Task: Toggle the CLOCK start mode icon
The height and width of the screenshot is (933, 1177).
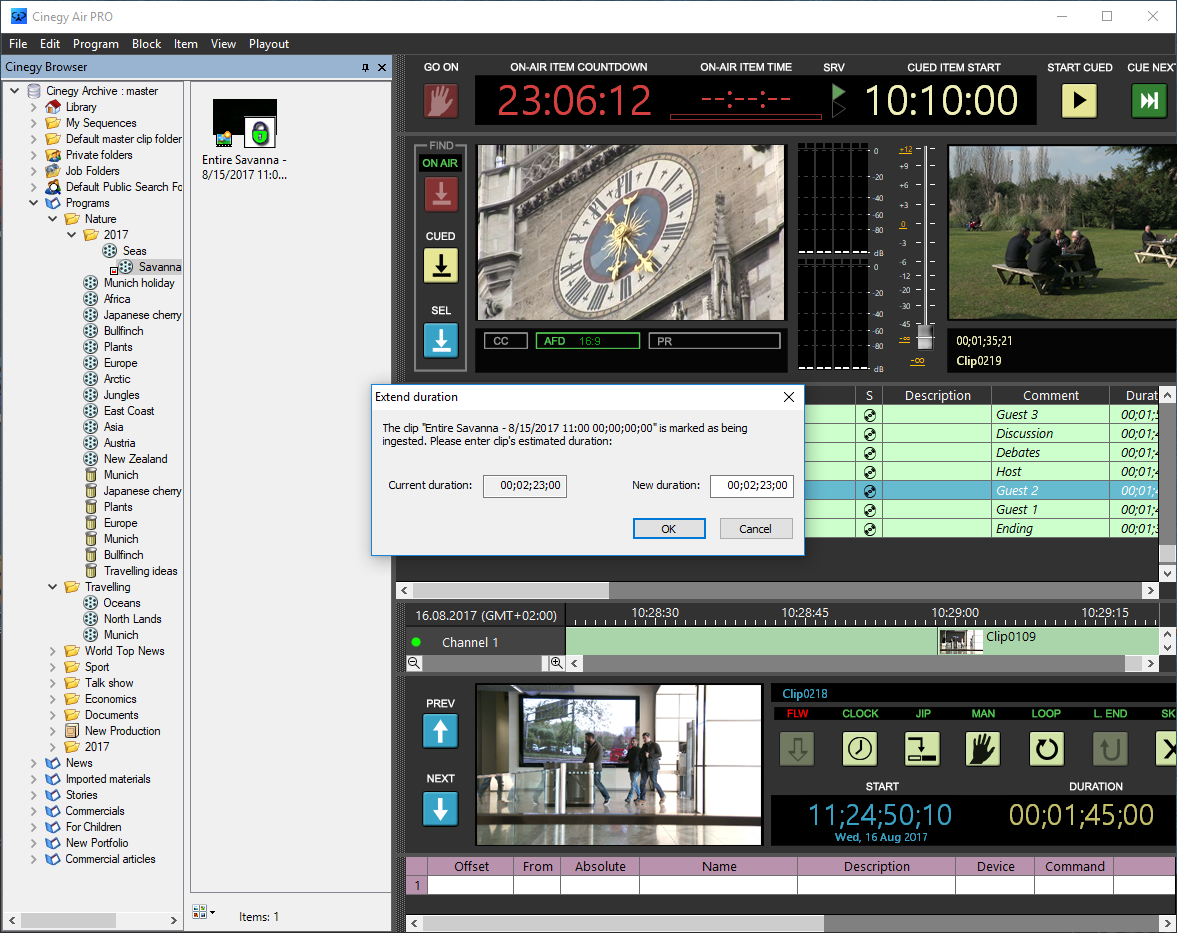Action: [x=859, y=748]
